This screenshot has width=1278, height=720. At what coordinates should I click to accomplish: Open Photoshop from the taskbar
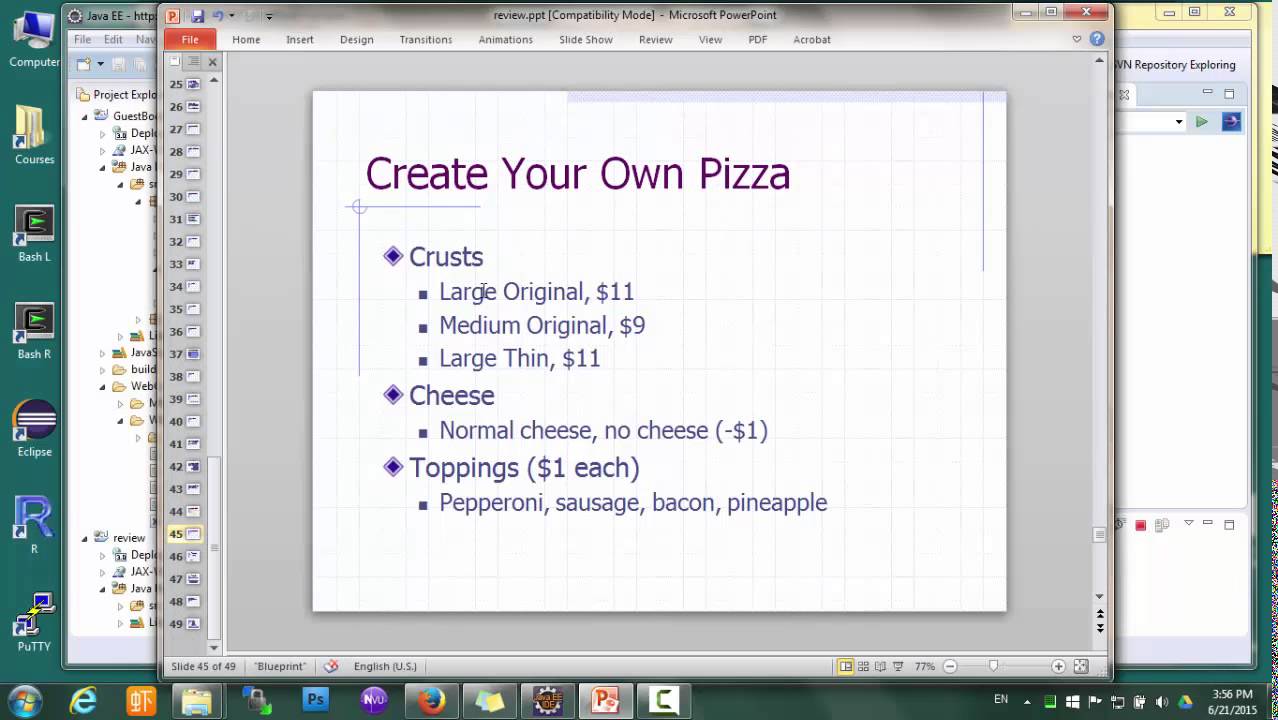(x=315, y=700)
